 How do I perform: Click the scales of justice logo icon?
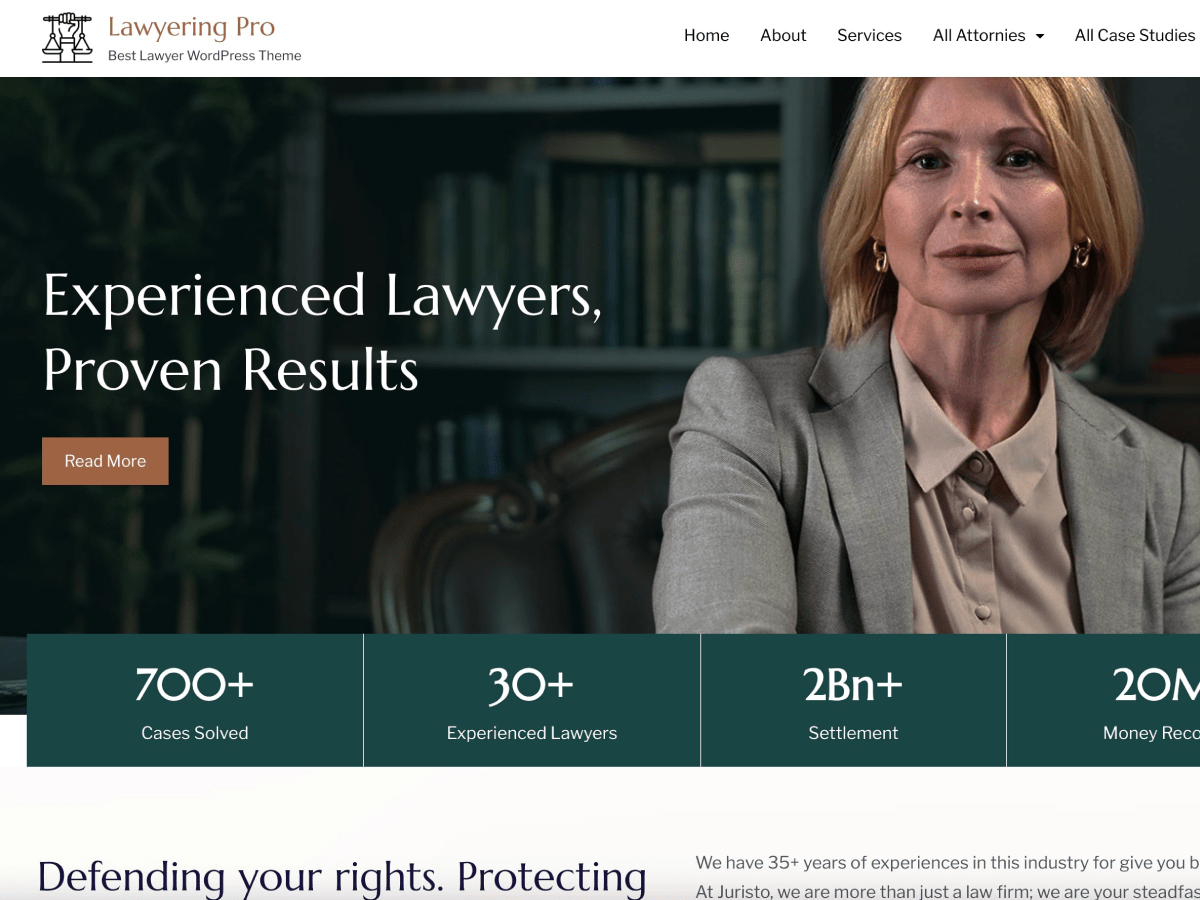coord(67,38)
